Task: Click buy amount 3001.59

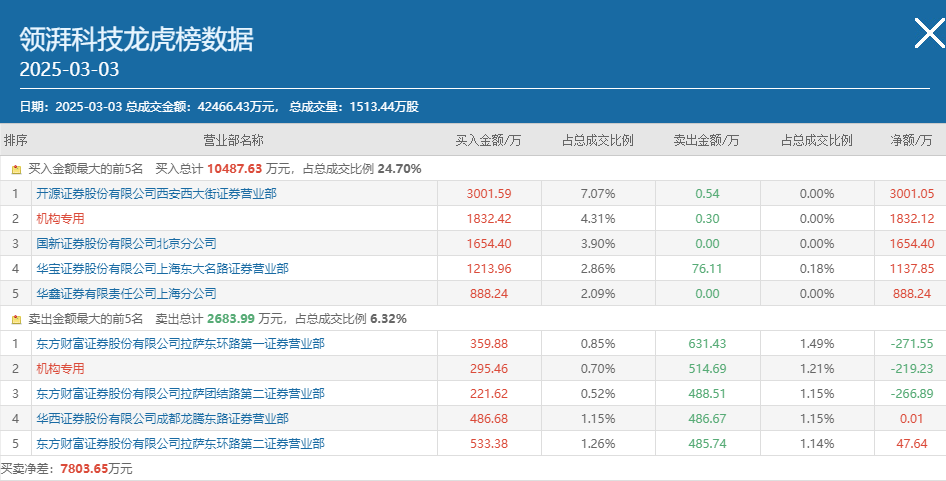Action: pos(489,194)
